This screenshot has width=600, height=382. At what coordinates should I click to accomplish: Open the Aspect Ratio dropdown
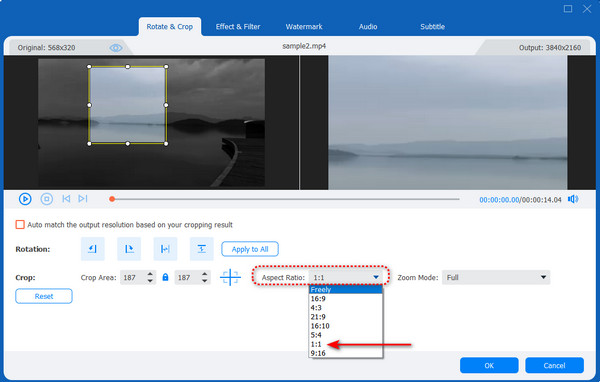(346, 278)
